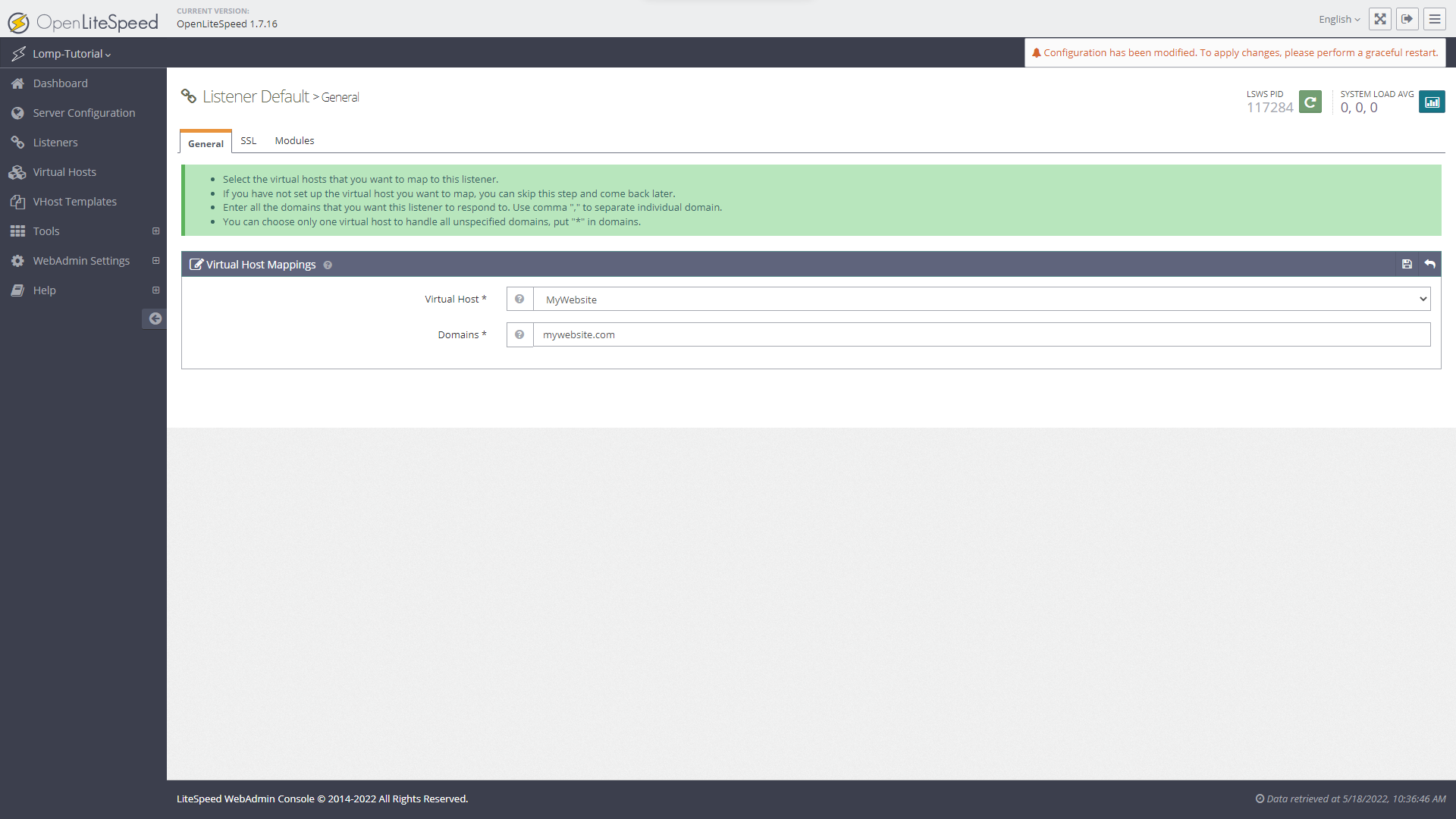Click the Listeners sidebar icon
Screen dimensions: 1456x819
tap(18, 141)
